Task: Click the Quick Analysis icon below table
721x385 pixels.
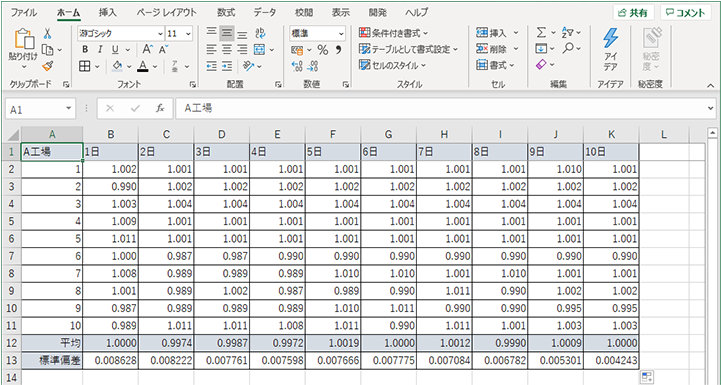Action: (647, 377)
